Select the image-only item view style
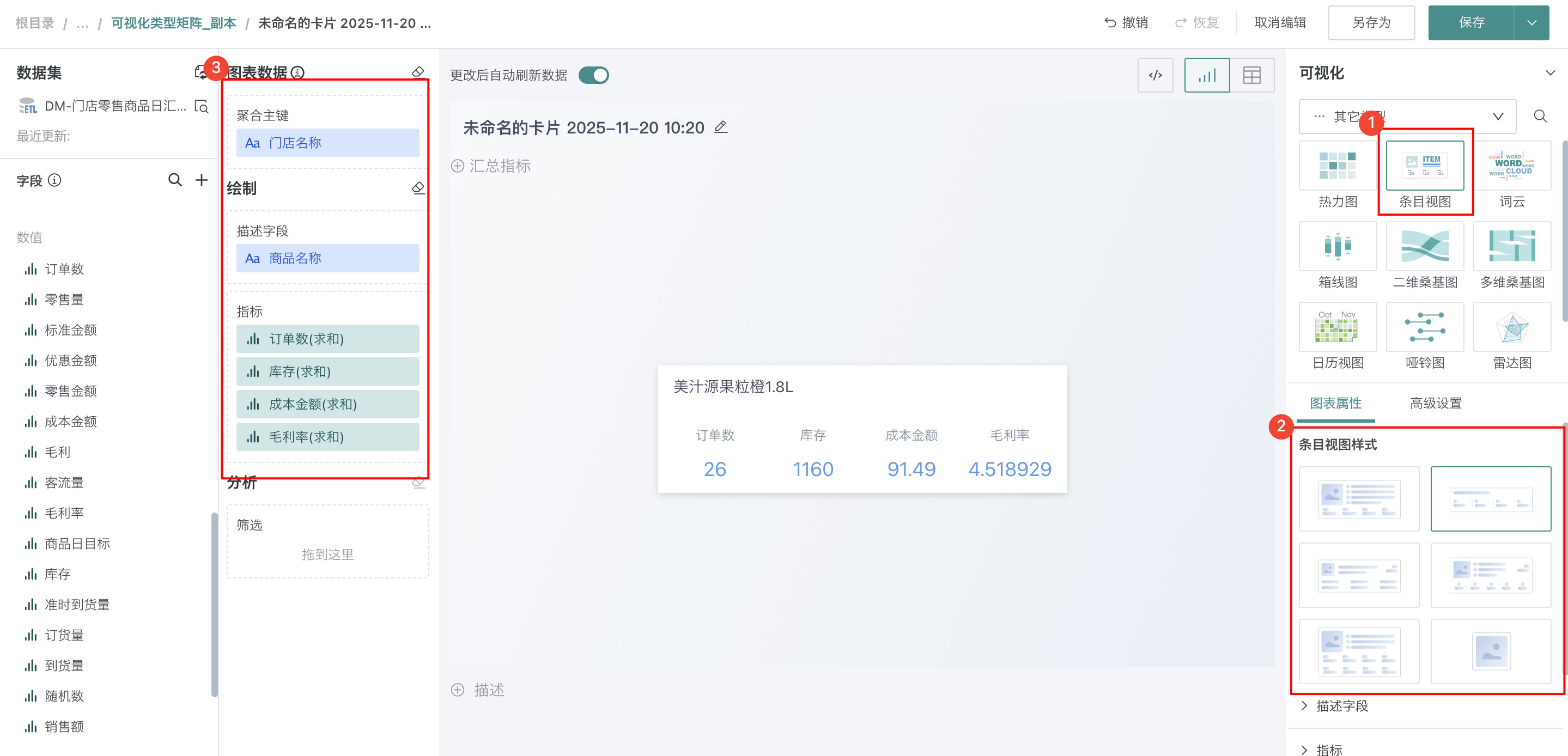This screenshot has height=756, width=1568. click(1490, 651)
